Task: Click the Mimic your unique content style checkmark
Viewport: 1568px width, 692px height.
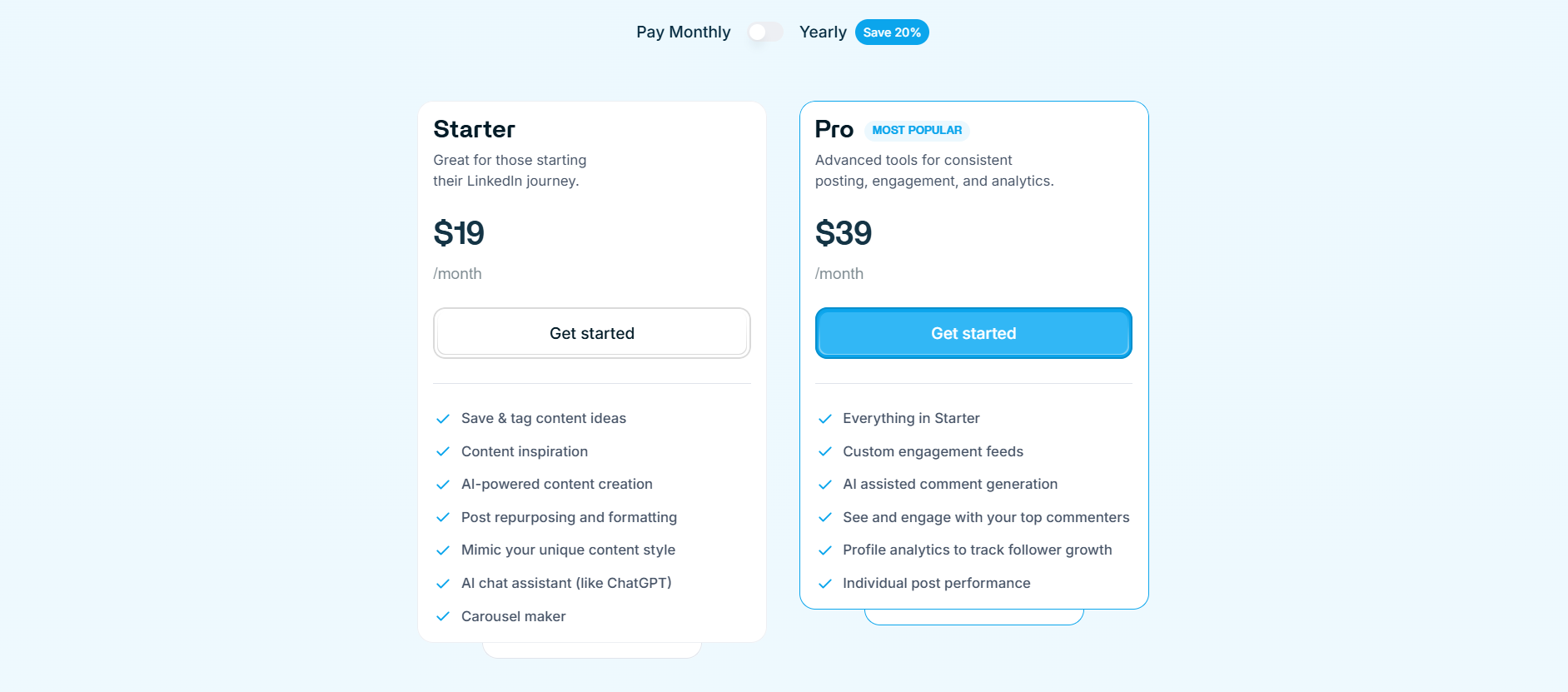Action: coord(443,550)
